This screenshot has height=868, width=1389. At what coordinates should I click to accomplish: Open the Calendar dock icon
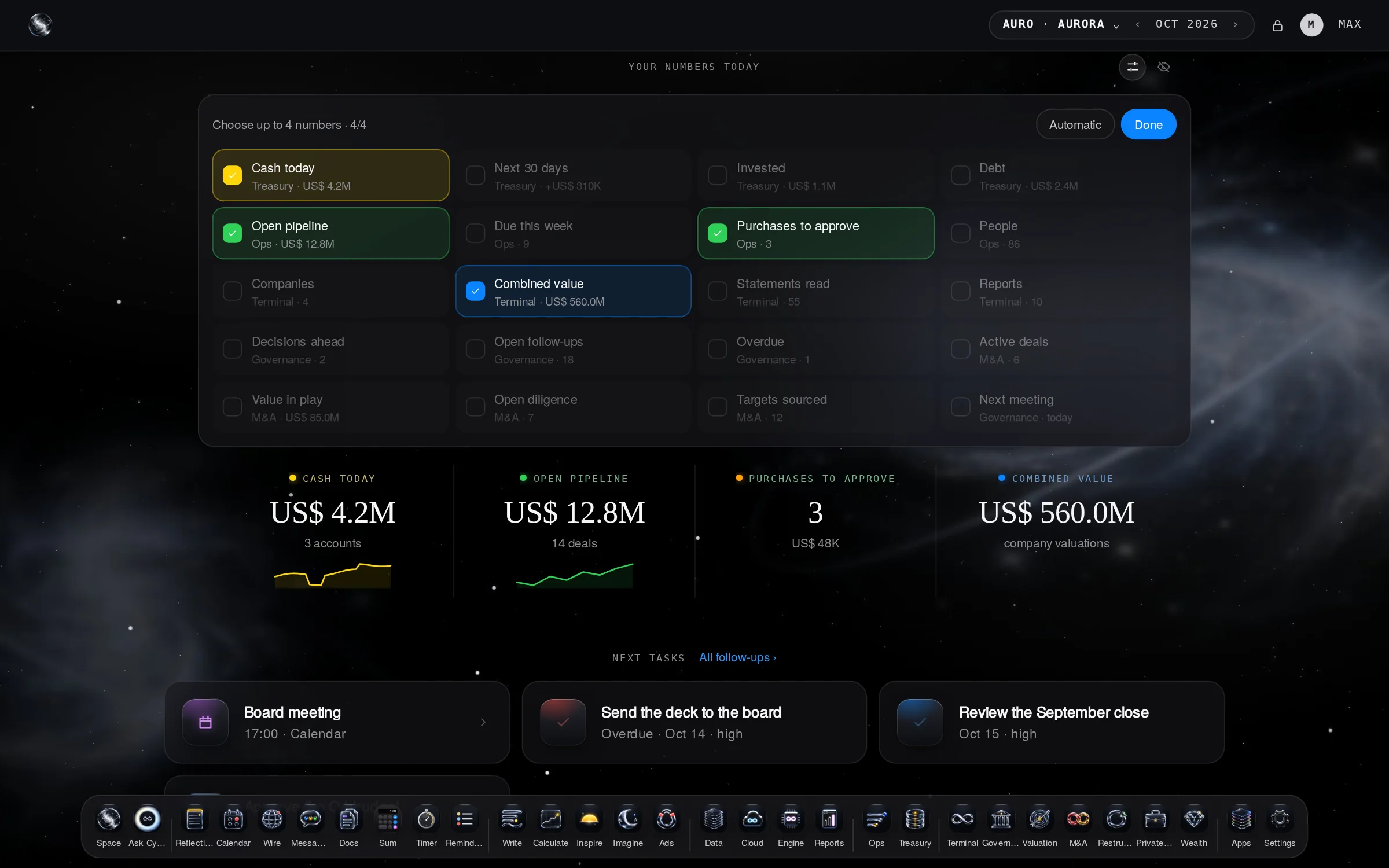233,826
